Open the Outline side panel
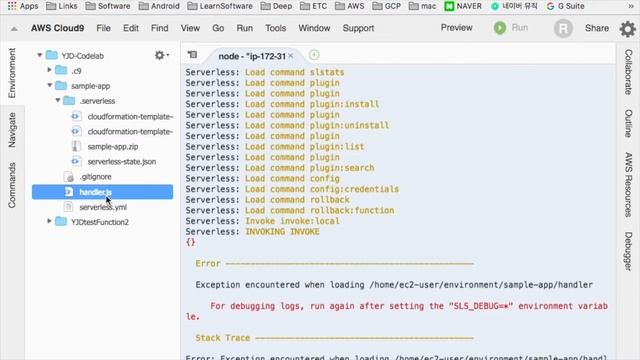Screen dimensions: 640x360 pos(628,123)
